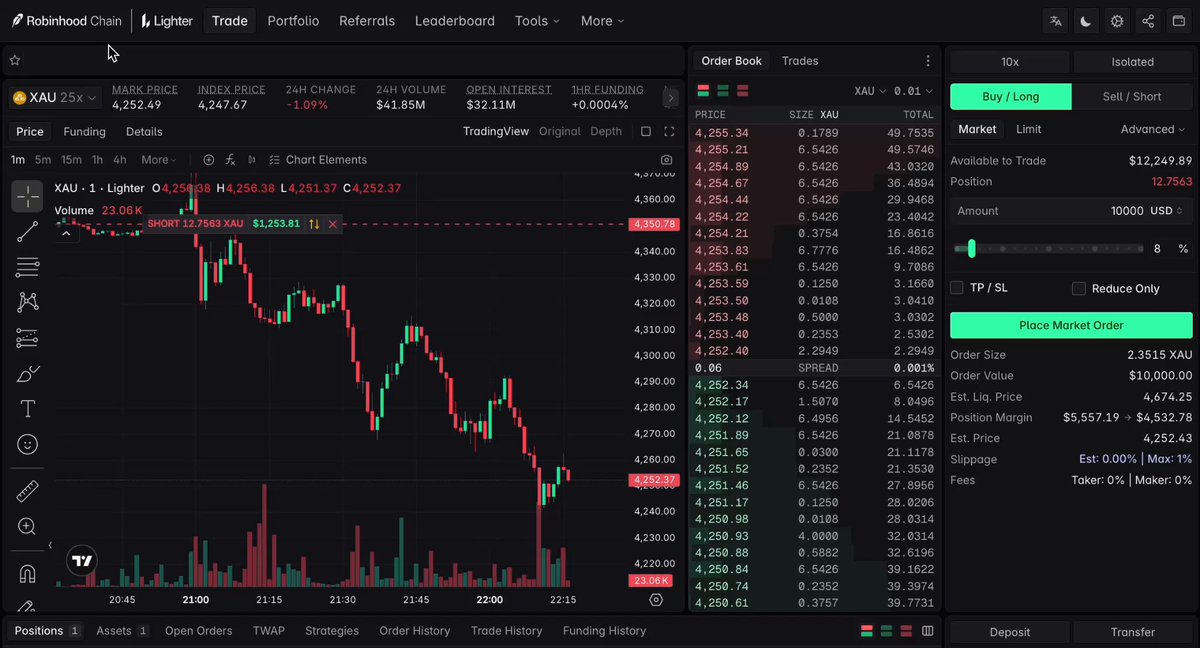Check the Reduce Only option
1200x648 pixels.
coord(1078,288)
